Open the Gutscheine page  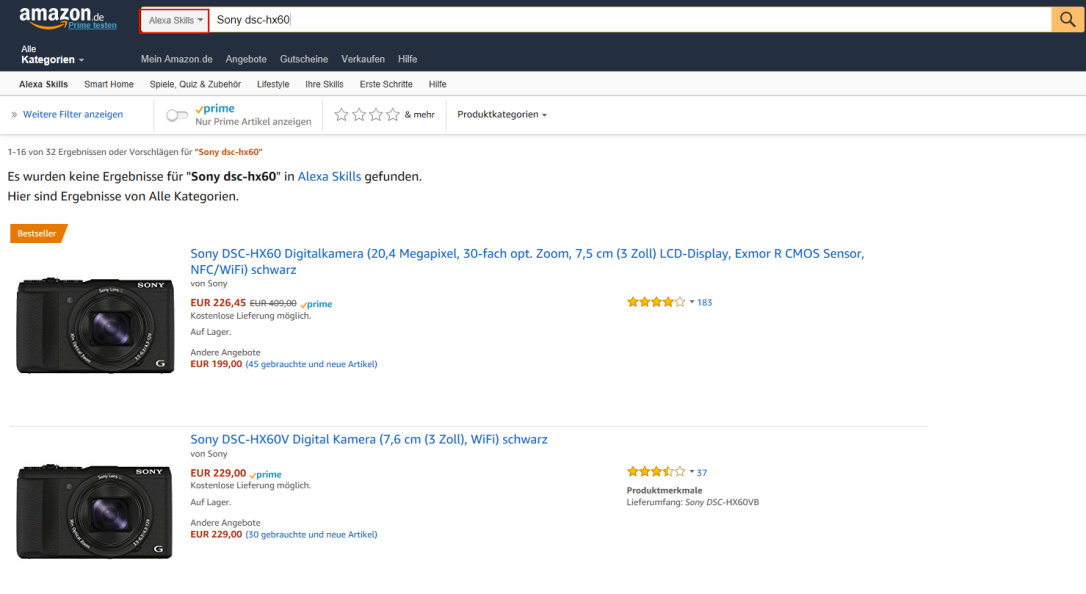pyautogui.click(x=304, y=60)
